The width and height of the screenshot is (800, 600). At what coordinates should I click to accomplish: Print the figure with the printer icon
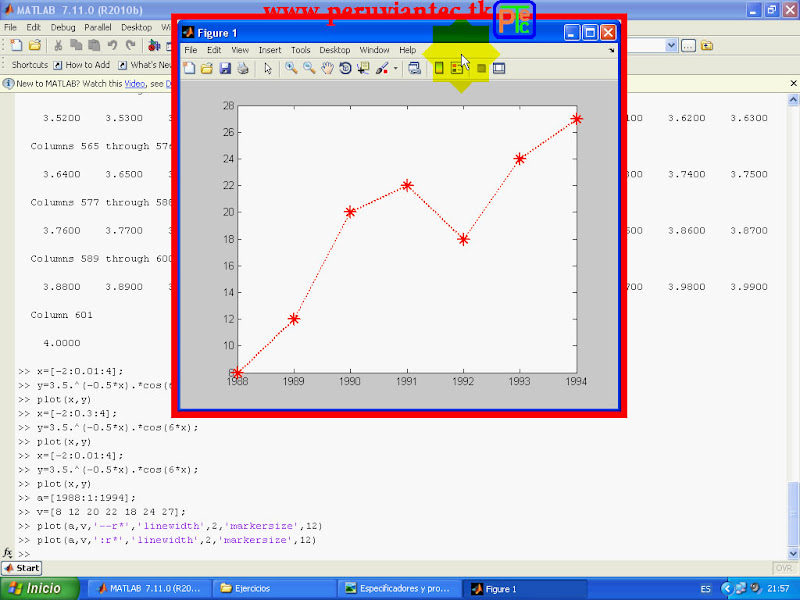point(243,68)
